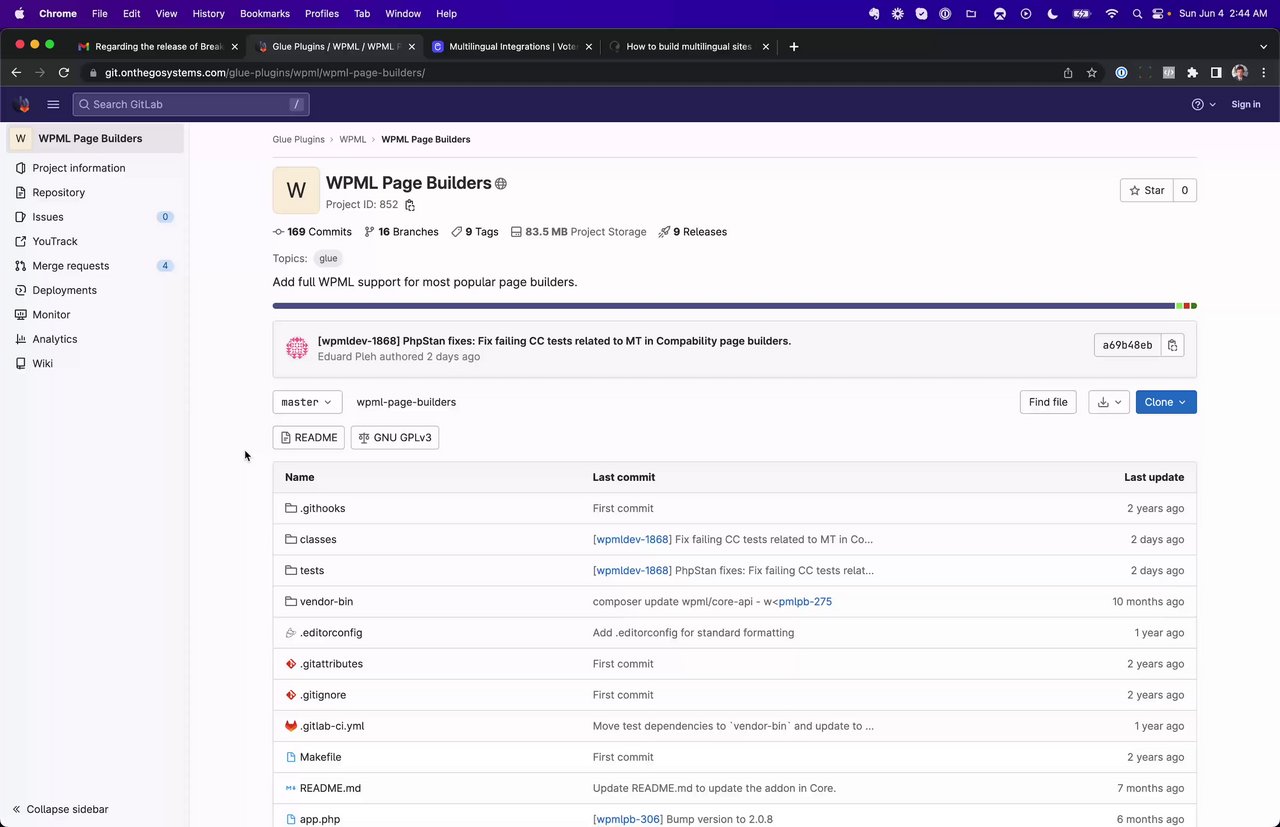Copy the project ID to clipboard
The image size is (1280, 827).
click(x=410, y=205)
